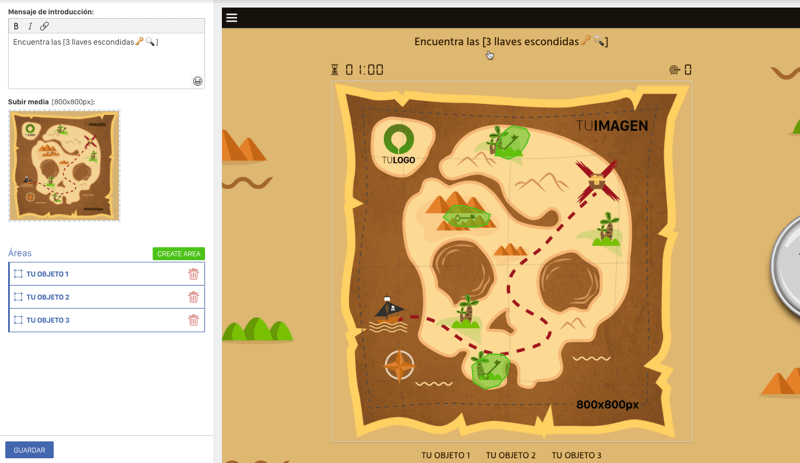Click the 01:00 timer value
This screenshot has width=800, height=463.
pos(364,70)
